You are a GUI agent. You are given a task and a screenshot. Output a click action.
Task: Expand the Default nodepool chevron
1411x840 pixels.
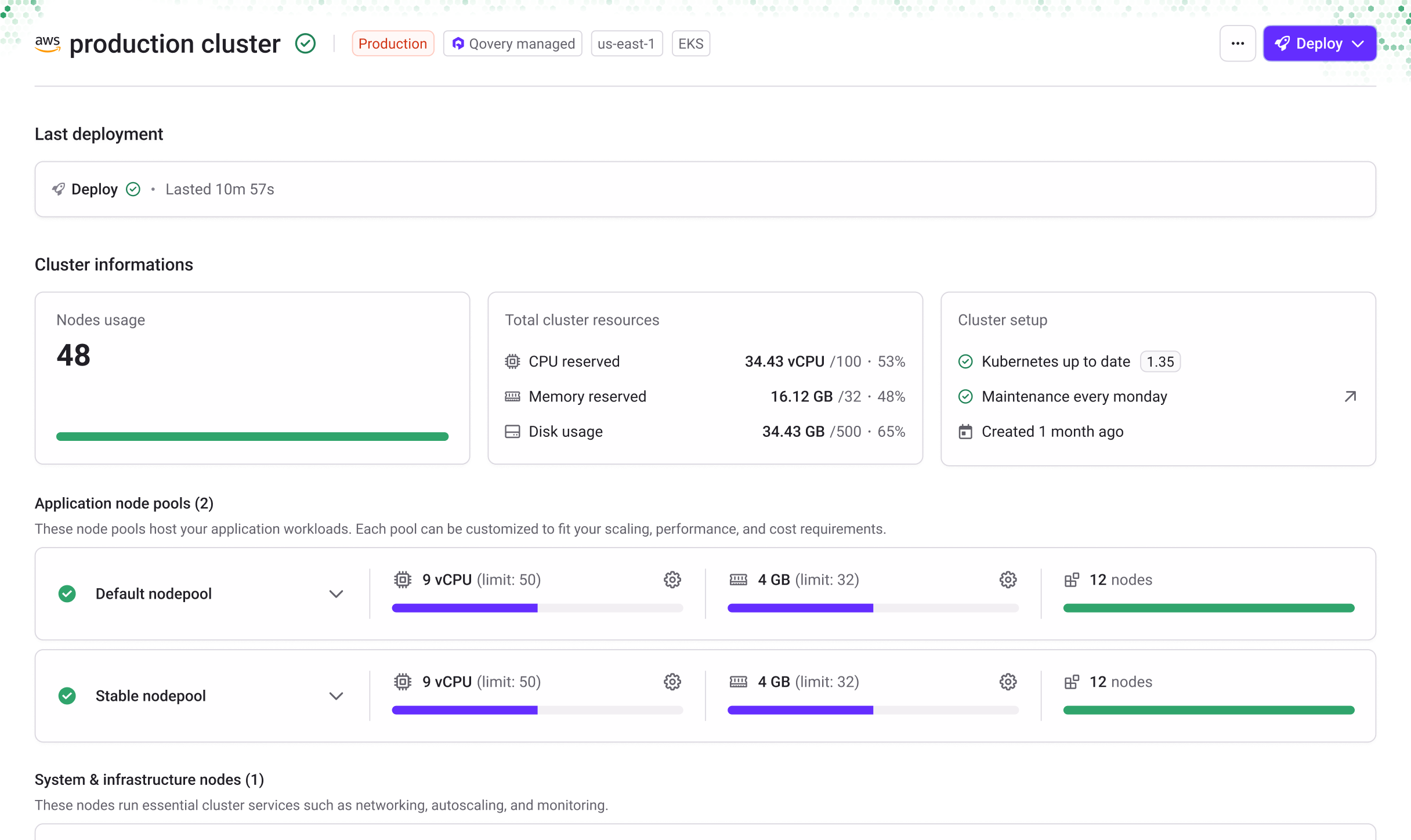pos(336,593)
